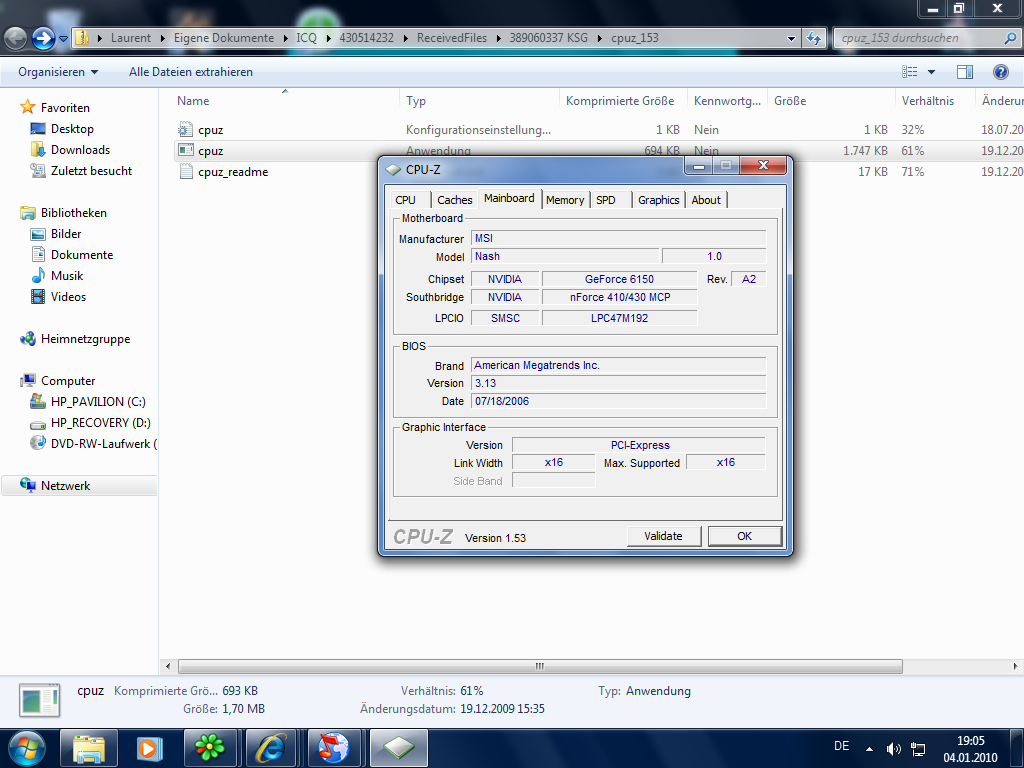Select the cpuz application file icon
Viewport: 1024px width, 768px height.
click(186, 150)
